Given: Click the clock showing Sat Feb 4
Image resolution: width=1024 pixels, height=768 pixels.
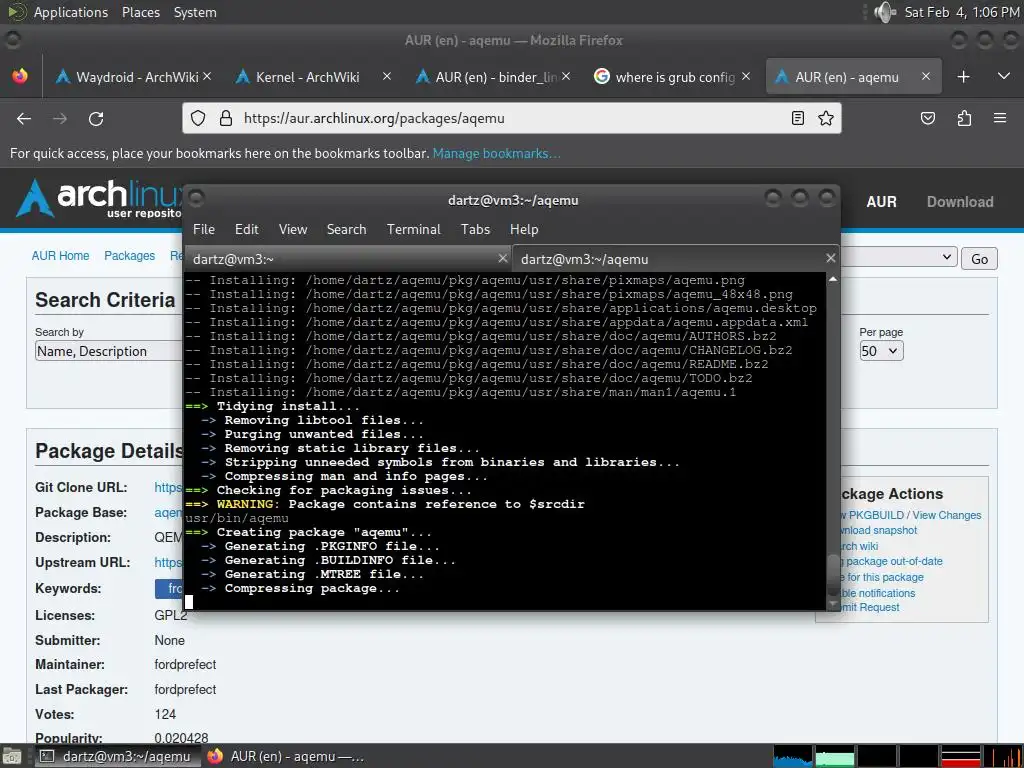Looking at the screenshot, I should coord(961,12).
